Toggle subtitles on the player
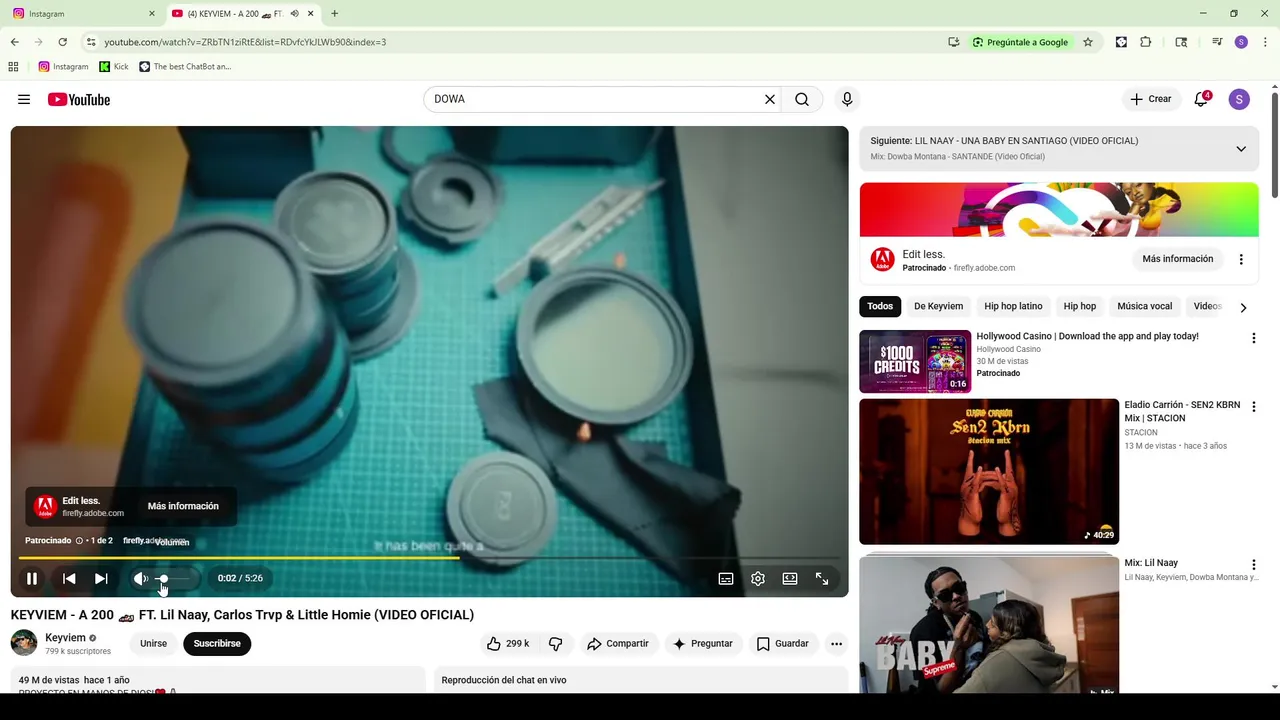This screenshot has width=1280, height=720. click(726, 578)
